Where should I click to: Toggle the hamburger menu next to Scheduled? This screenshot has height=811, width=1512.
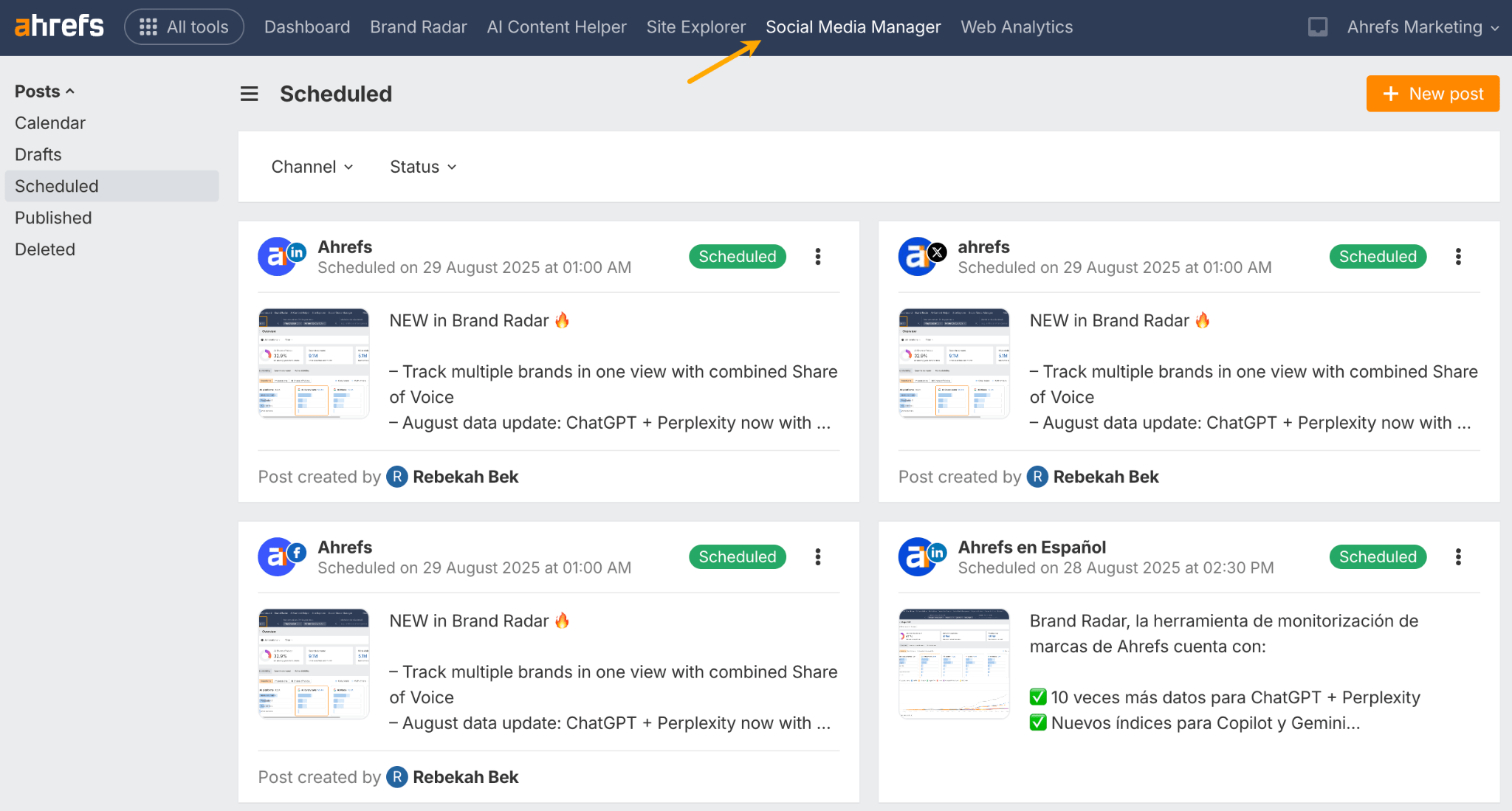250,94
